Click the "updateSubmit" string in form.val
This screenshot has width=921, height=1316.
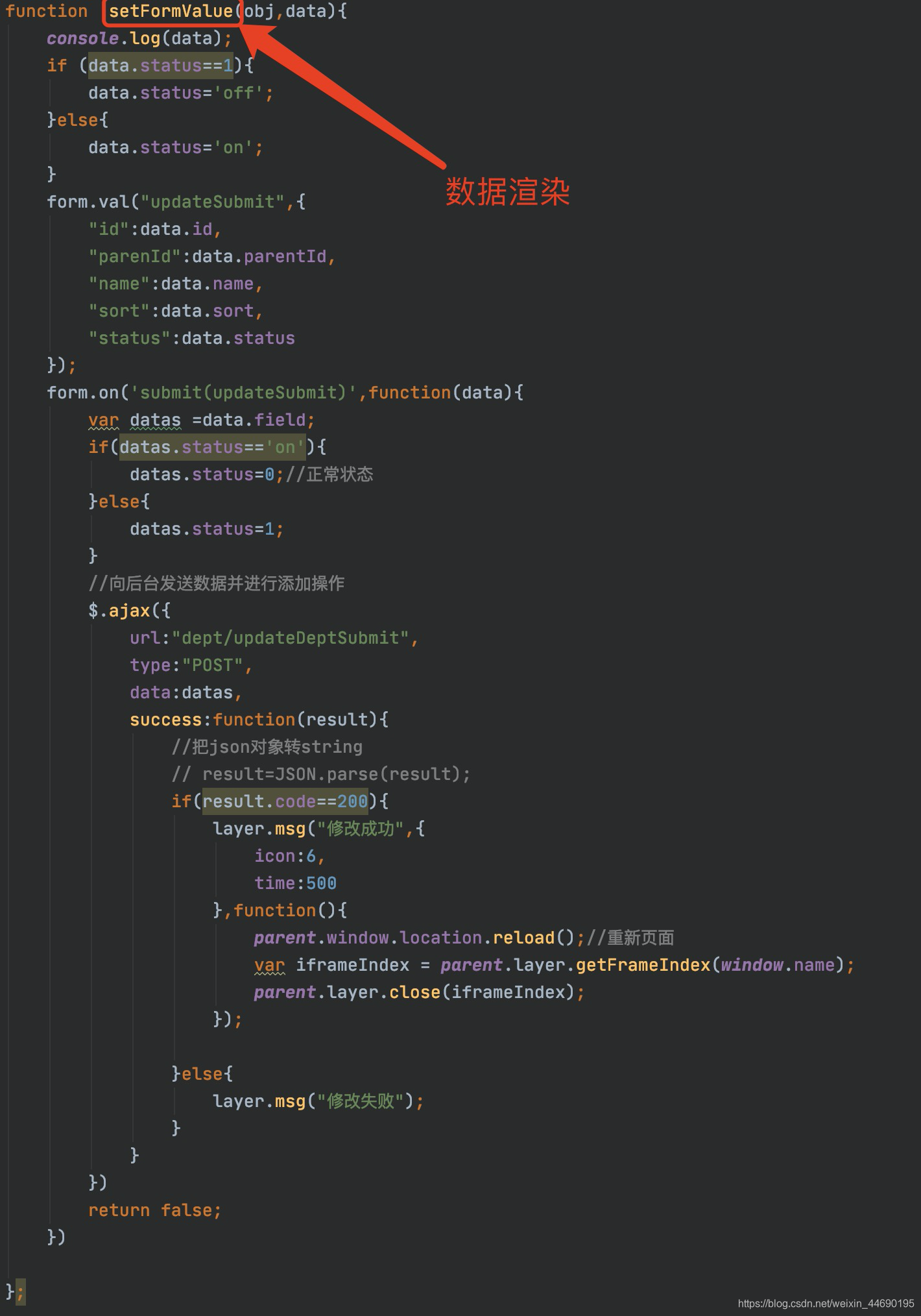[x=212, y=202]
